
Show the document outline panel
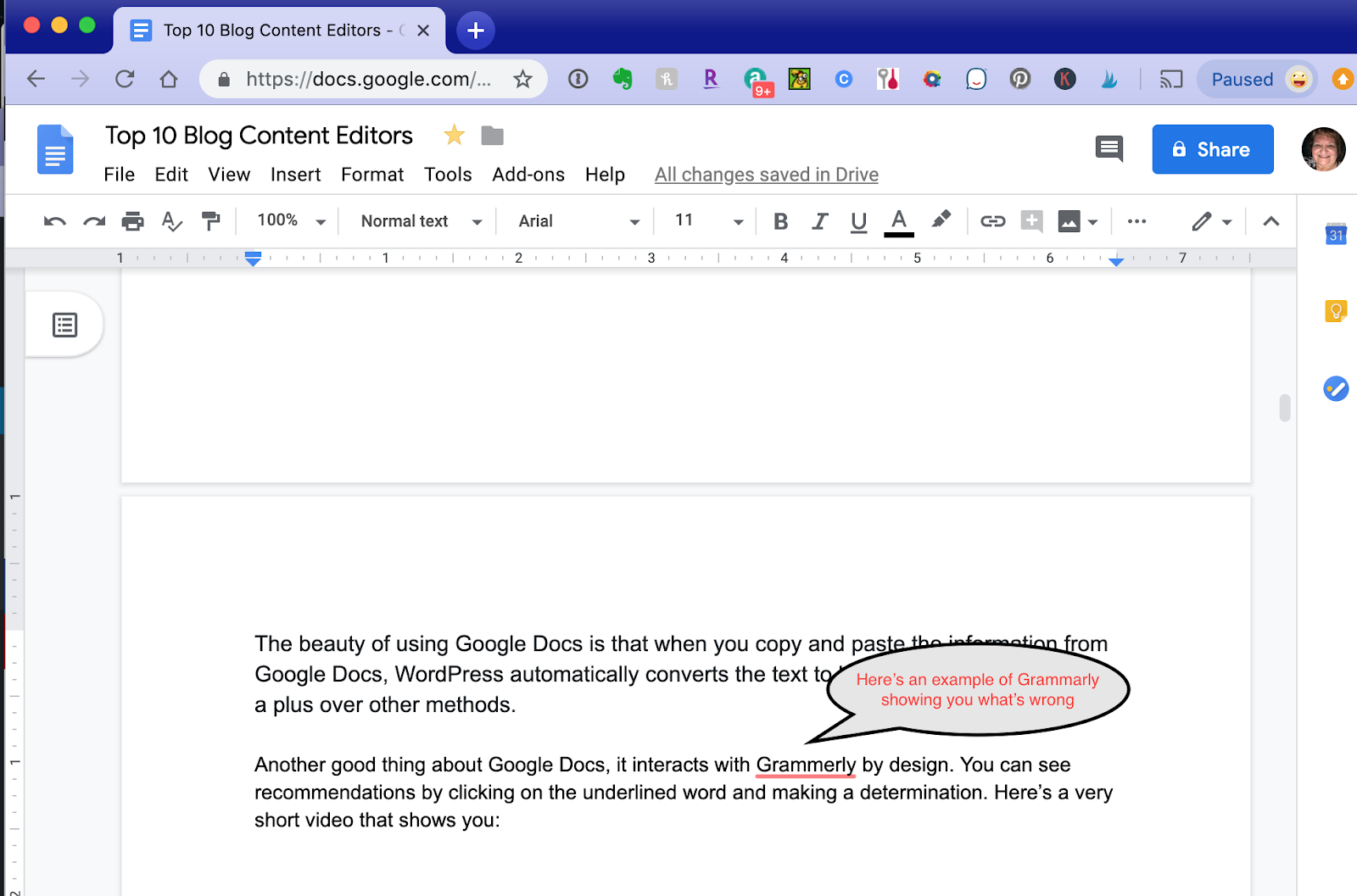tap(65, 325)
